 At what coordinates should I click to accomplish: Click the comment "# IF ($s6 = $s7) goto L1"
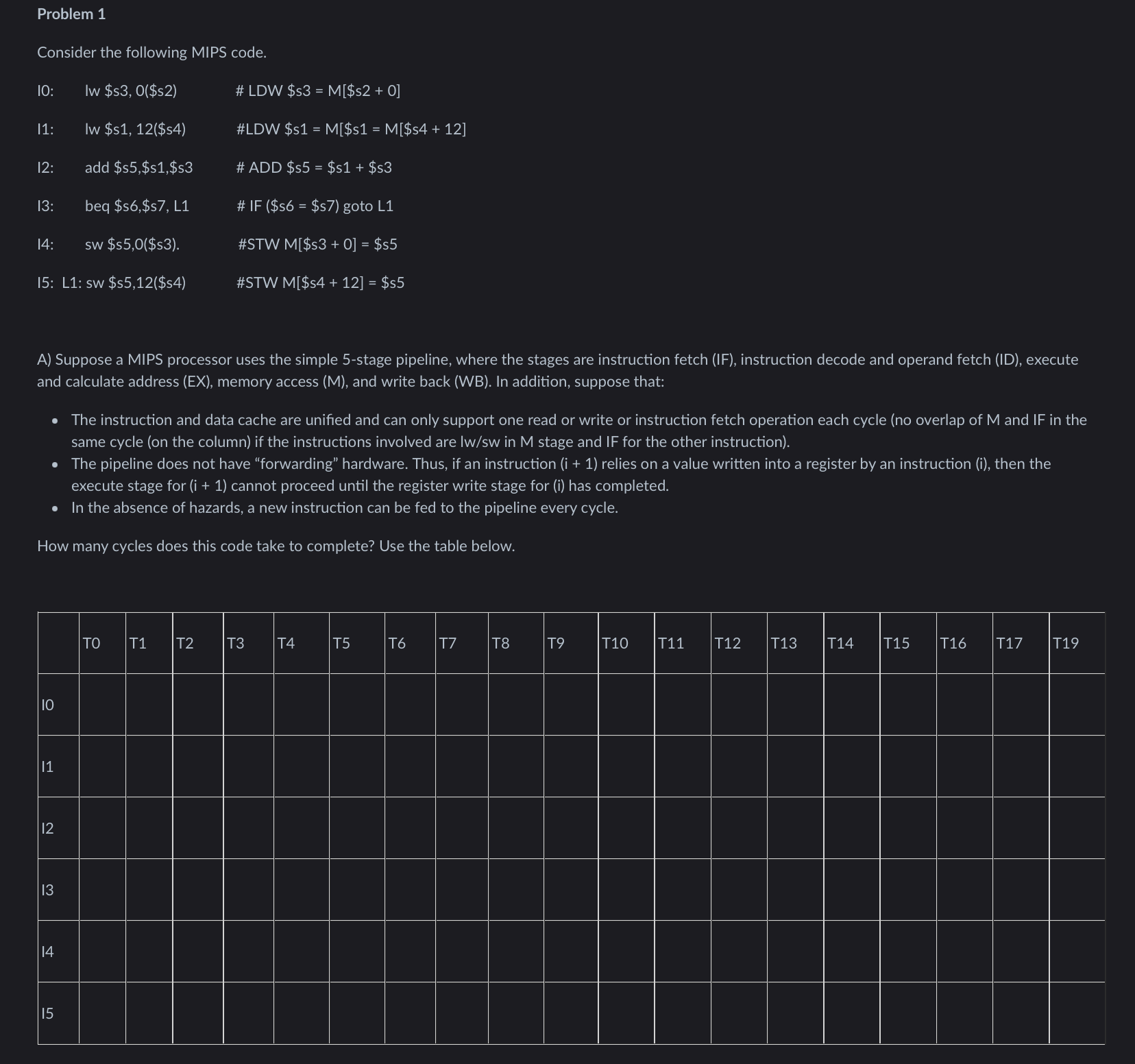pos(315,206)
